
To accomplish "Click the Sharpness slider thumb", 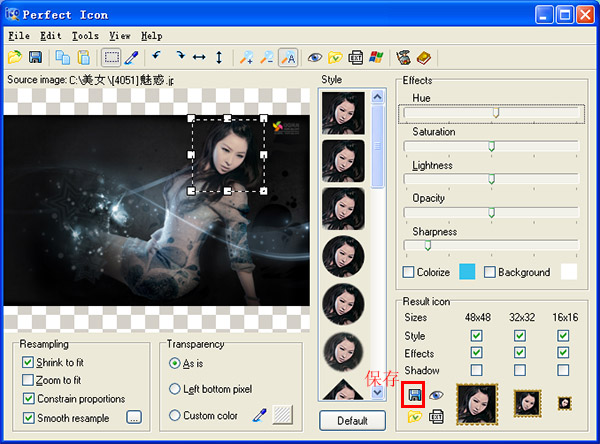I will pyautogui.click(x=428, y=245).
